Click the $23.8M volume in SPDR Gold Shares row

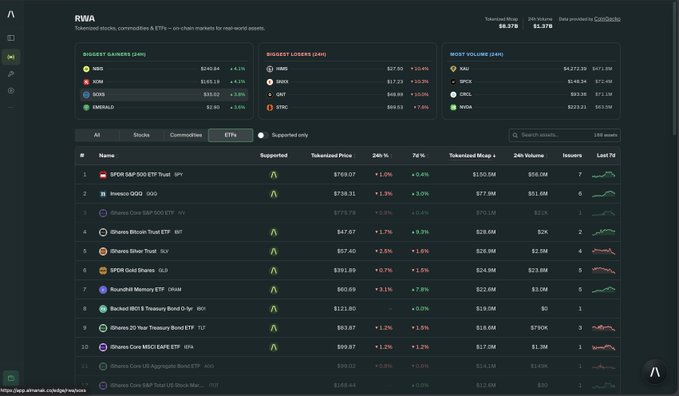click(537, 270)
